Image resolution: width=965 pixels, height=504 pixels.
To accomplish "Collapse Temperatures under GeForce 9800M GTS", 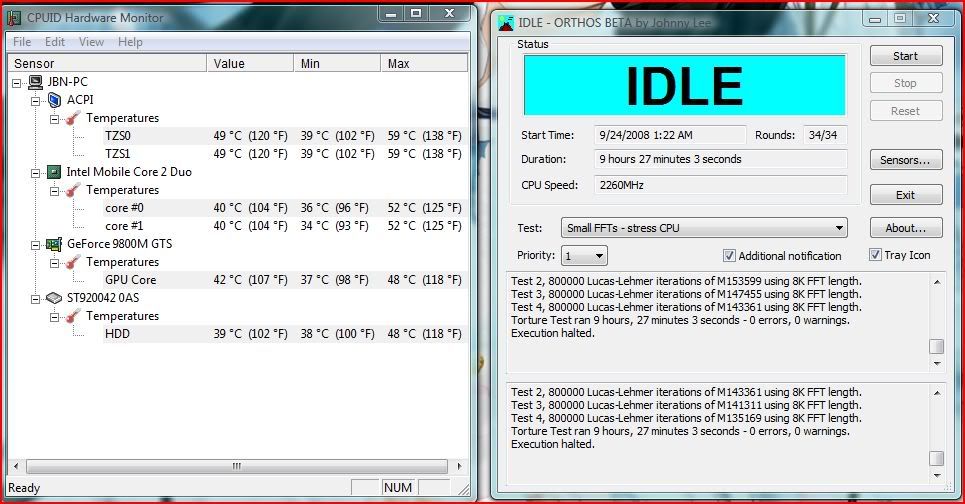I will click(55, 263).
